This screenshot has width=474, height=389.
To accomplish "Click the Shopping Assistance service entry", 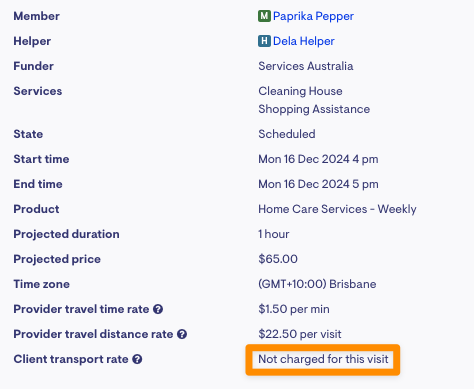I will [x=314, y=109].
